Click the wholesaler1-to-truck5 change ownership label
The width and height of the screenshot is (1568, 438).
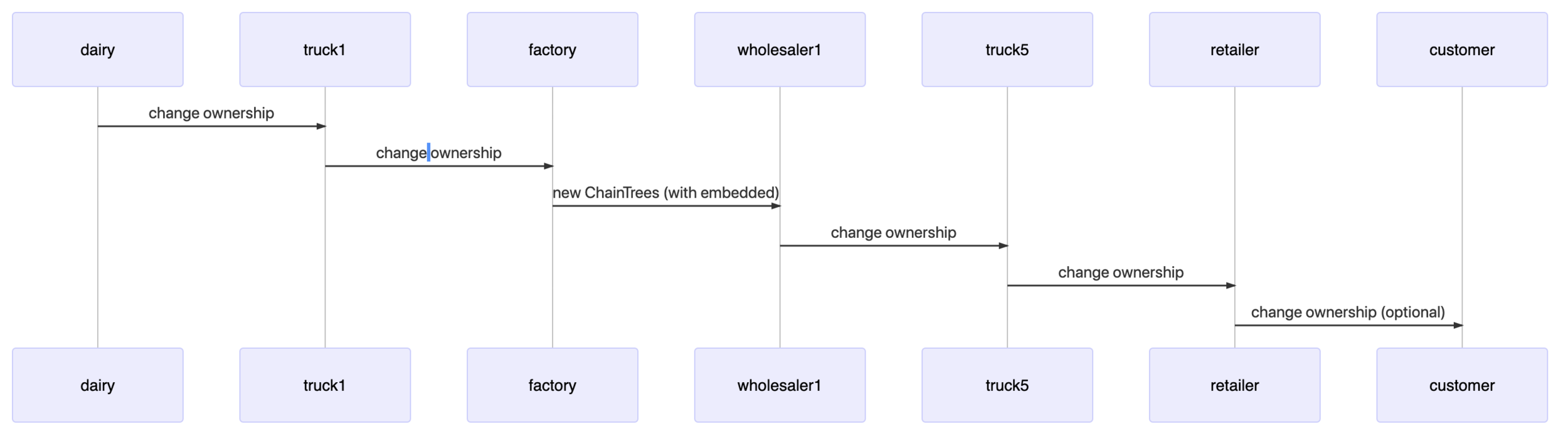893,233
